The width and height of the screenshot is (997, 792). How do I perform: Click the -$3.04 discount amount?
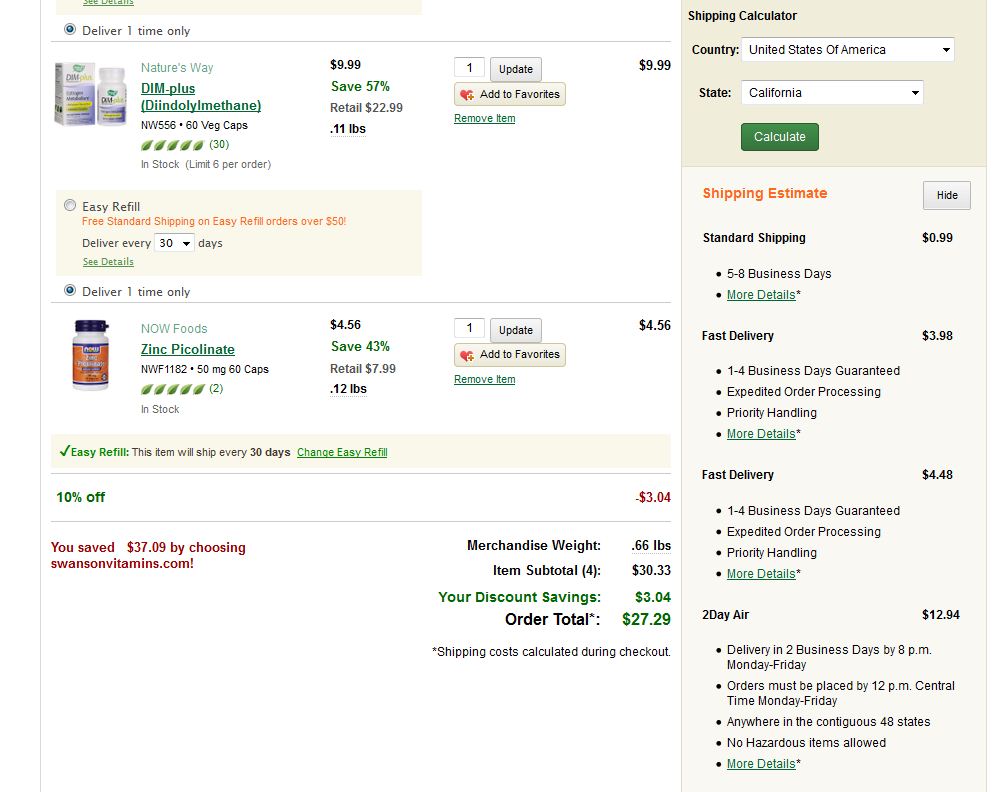tap(653, 497)
